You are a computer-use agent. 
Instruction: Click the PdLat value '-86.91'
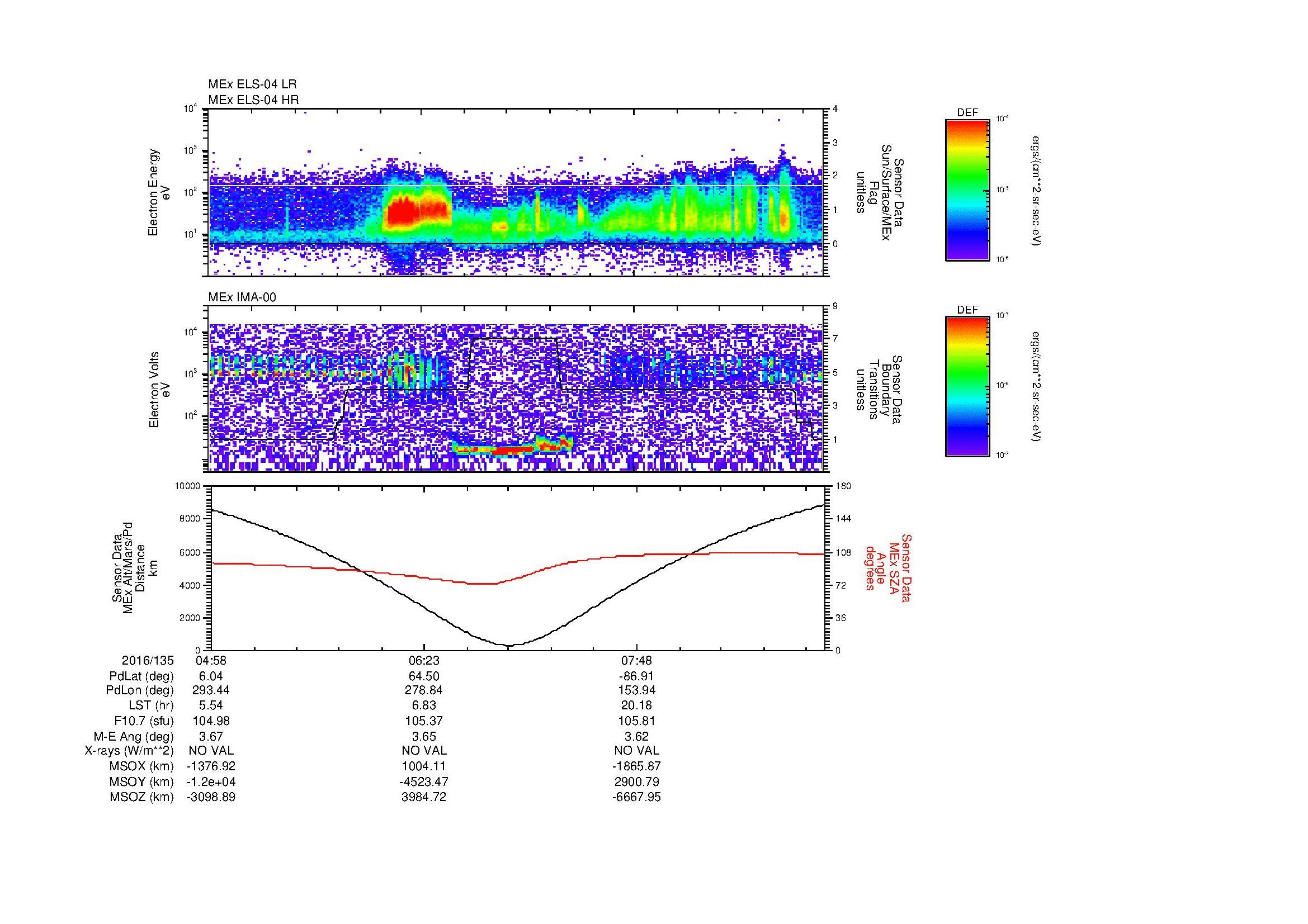[636, 676]
